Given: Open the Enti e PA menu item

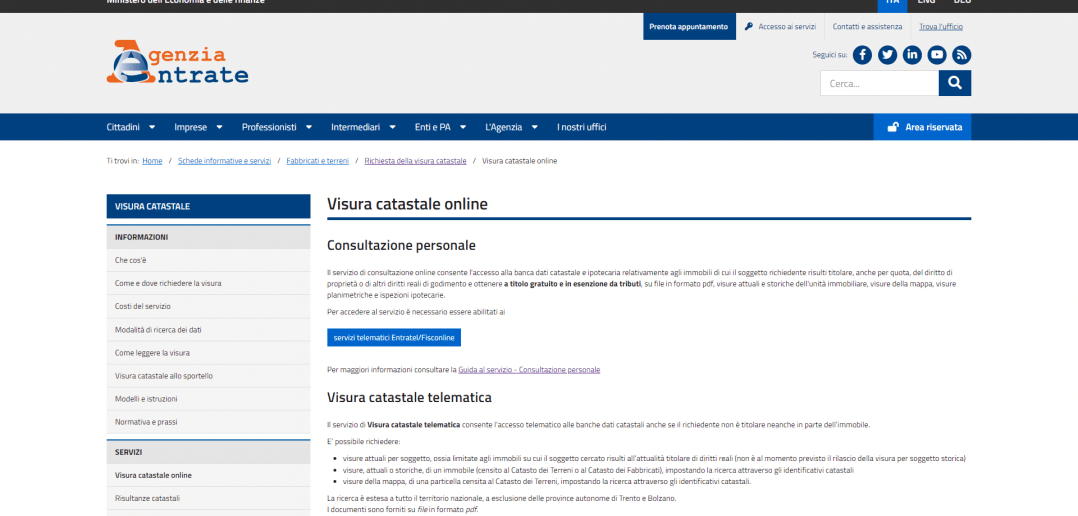Looking at the screenshot, I should 432,127.
